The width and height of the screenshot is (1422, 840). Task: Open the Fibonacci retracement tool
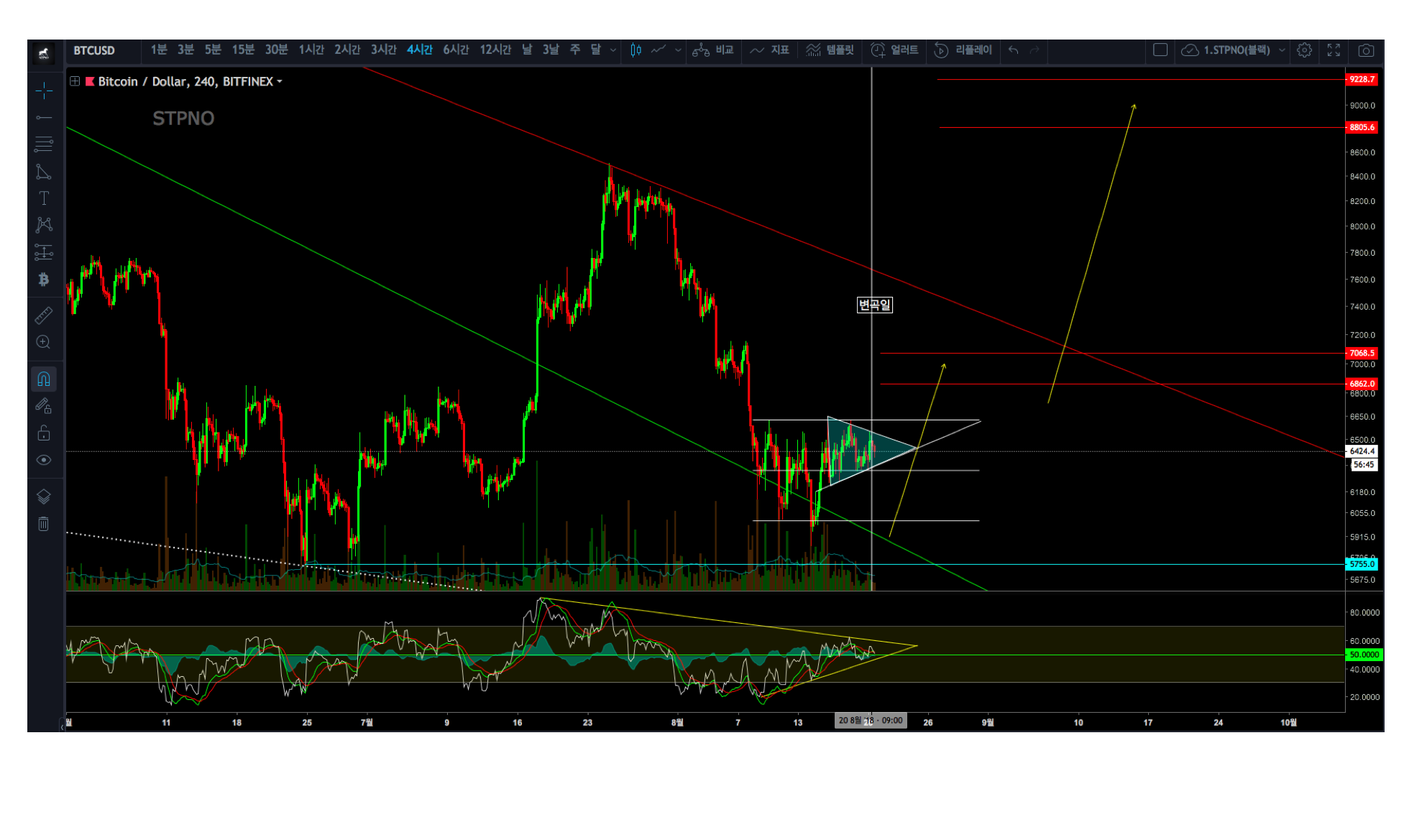click(x=44, y=144)
